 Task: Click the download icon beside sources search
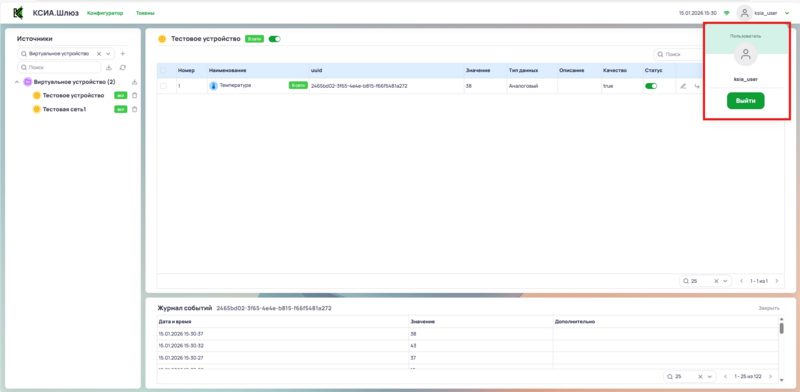click(109, 67)
